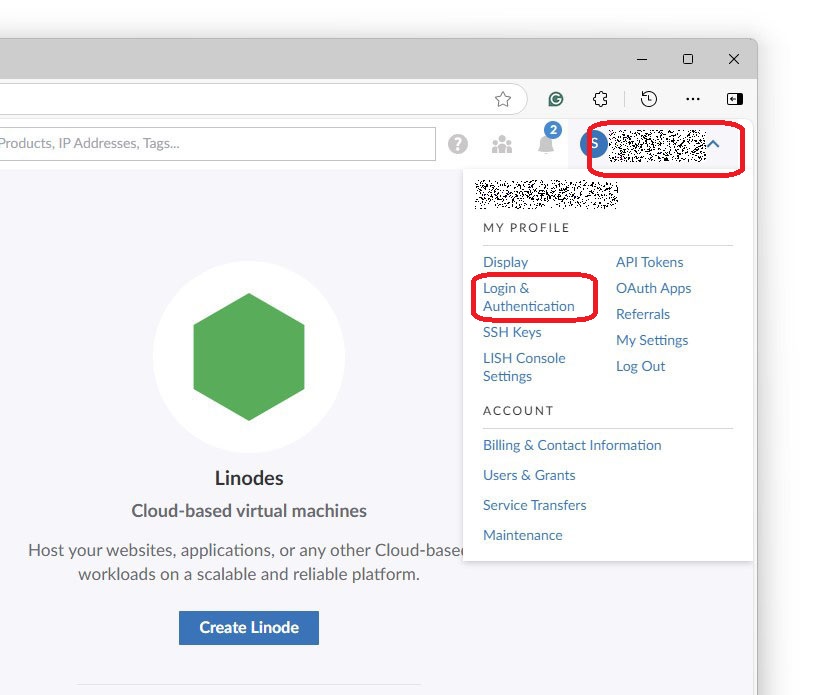Open Service Transfers
The height and width of the screenshot is (695, 822).
534,505
